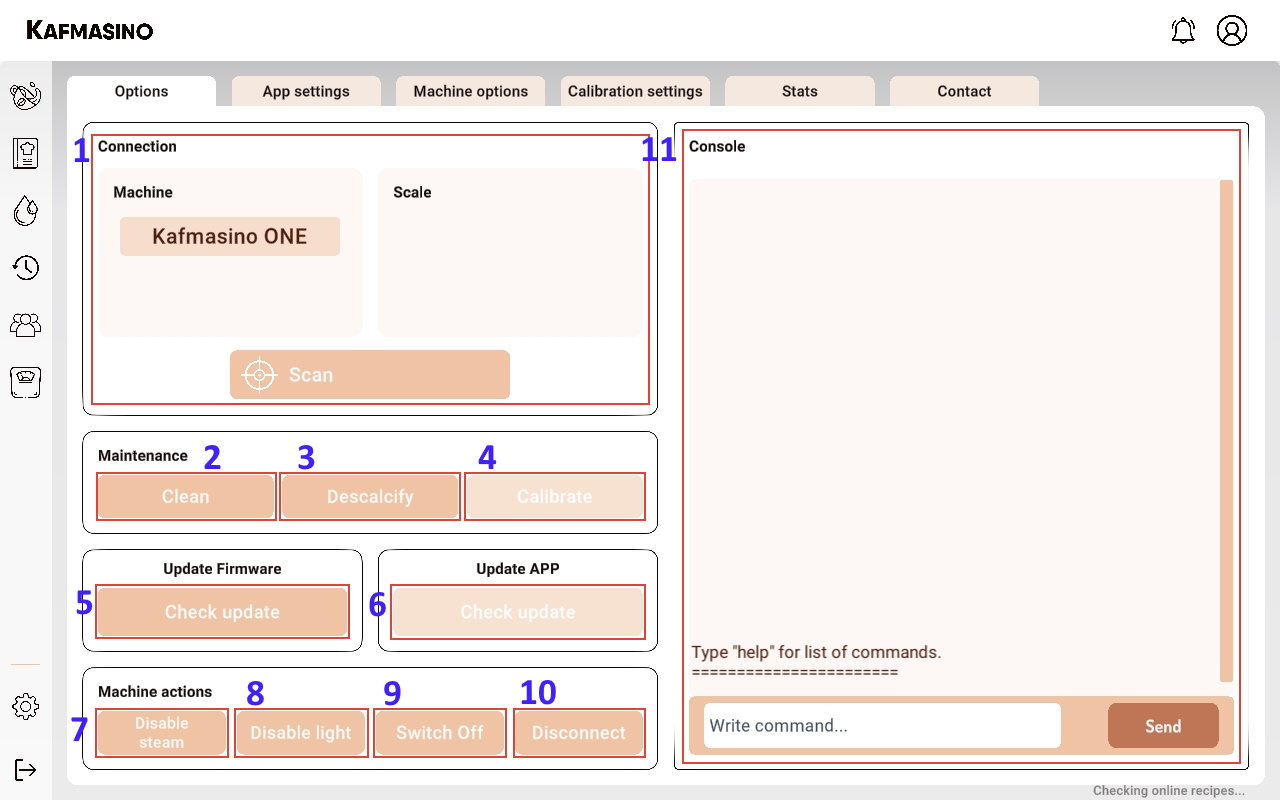Check update under Update APP

[x=518, y=612]
